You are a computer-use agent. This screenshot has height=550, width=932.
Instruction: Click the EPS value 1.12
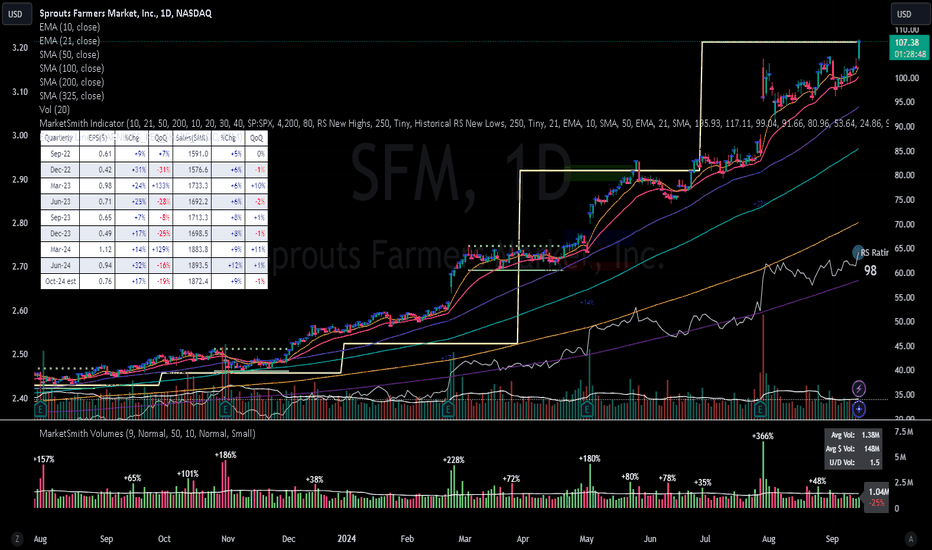[106, 249]
